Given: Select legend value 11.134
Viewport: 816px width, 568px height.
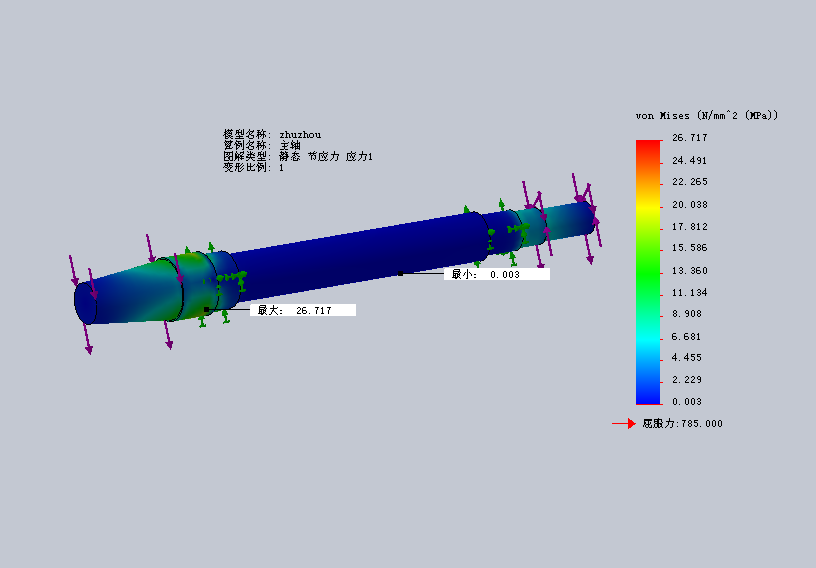Looking at the screenshot, I should pyautogui.click(x=690, y=293).
